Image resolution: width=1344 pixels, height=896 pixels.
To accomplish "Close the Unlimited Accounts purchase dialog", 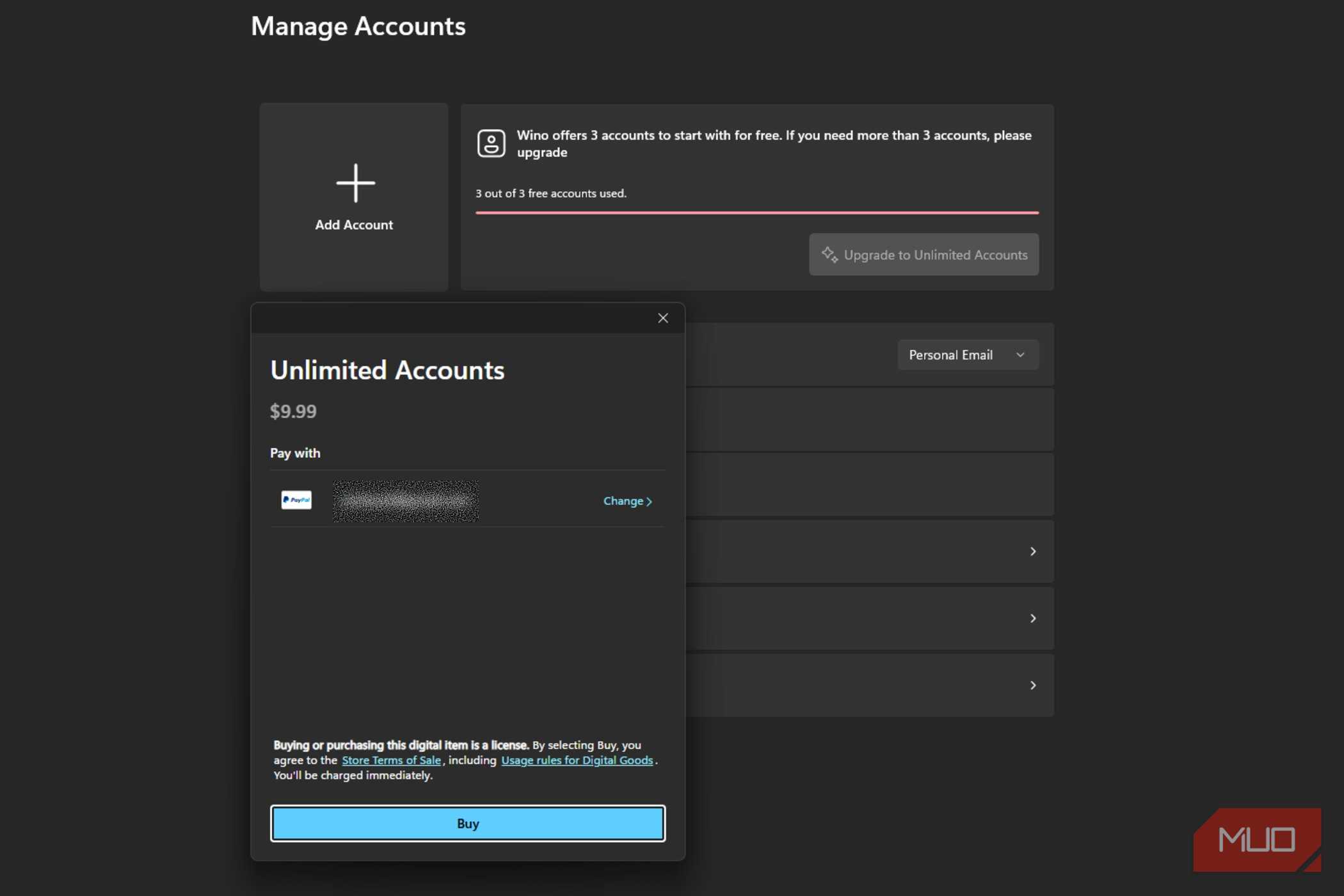I will [x=663, y=318].
